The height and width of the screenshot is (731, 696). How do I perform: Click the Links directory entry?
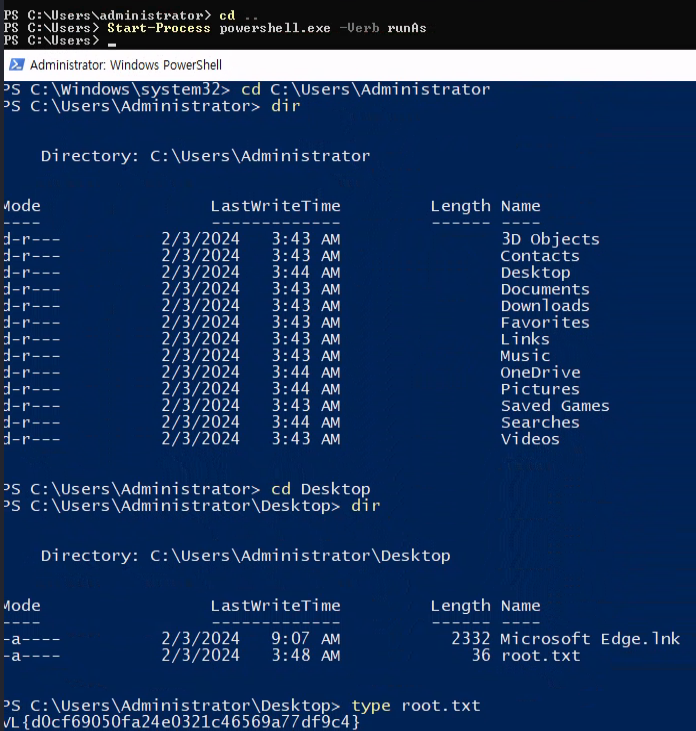pos(525,339)
